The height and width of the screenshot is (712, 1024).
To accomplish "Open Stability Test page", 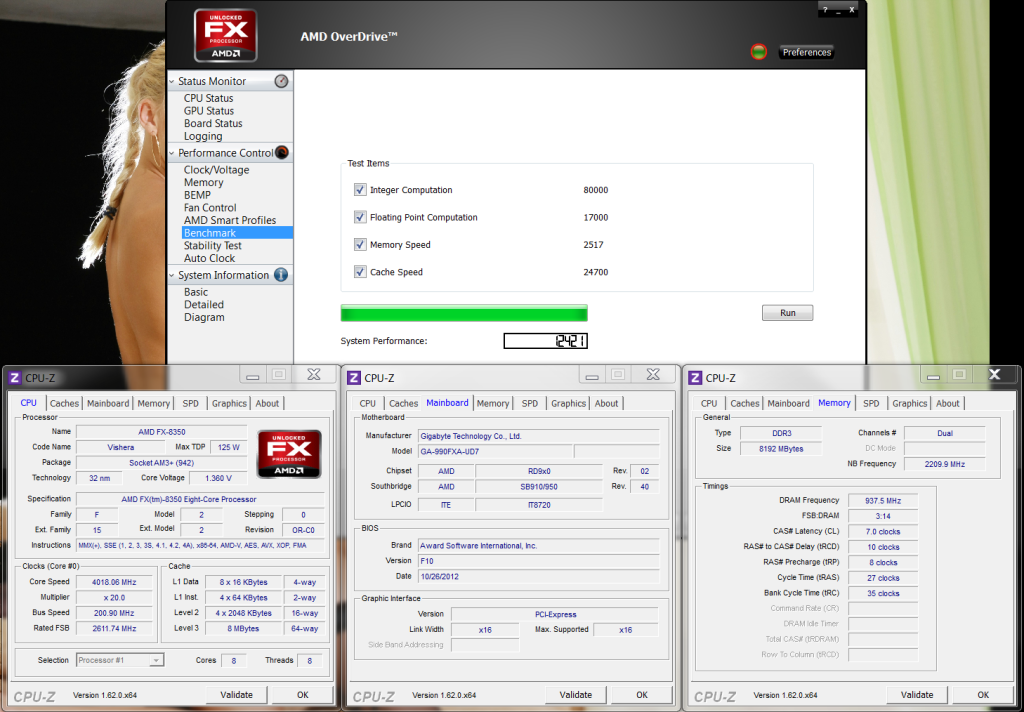I will click(212, 246).
